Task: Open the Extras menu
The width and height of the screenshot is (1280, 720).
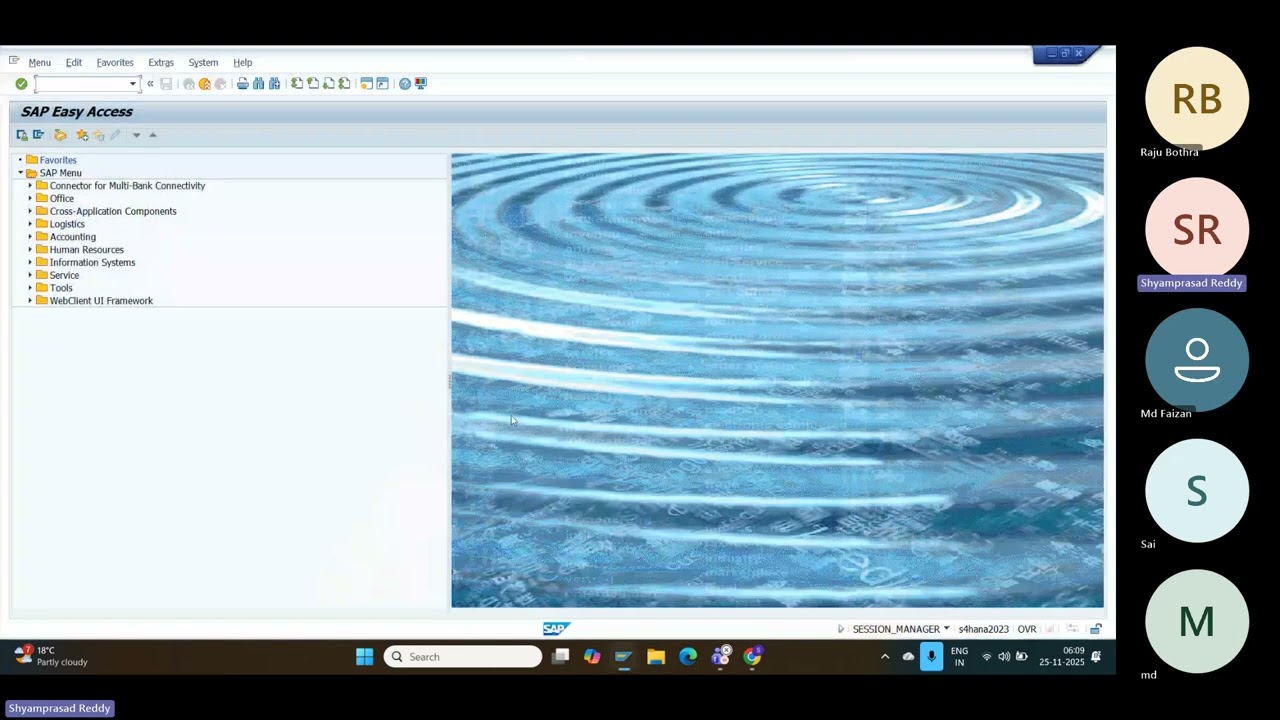Action: point(161,62)
